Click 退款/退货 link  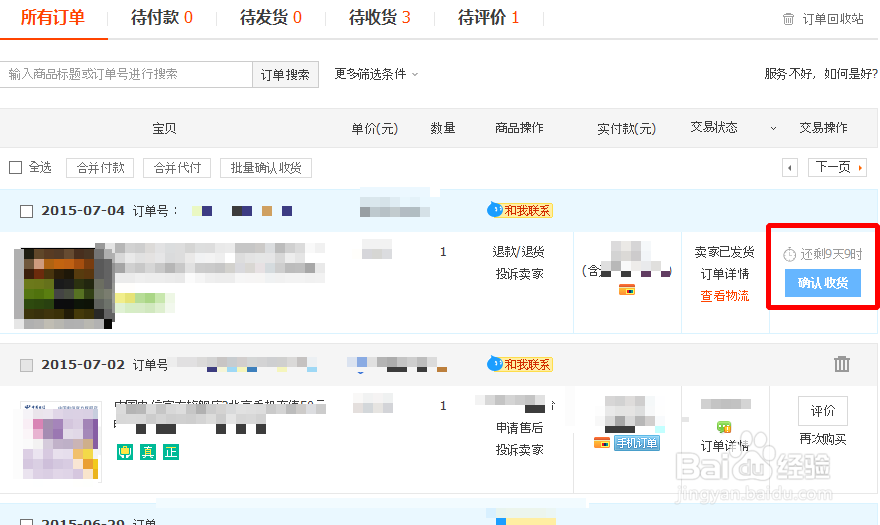pos(519,252)
